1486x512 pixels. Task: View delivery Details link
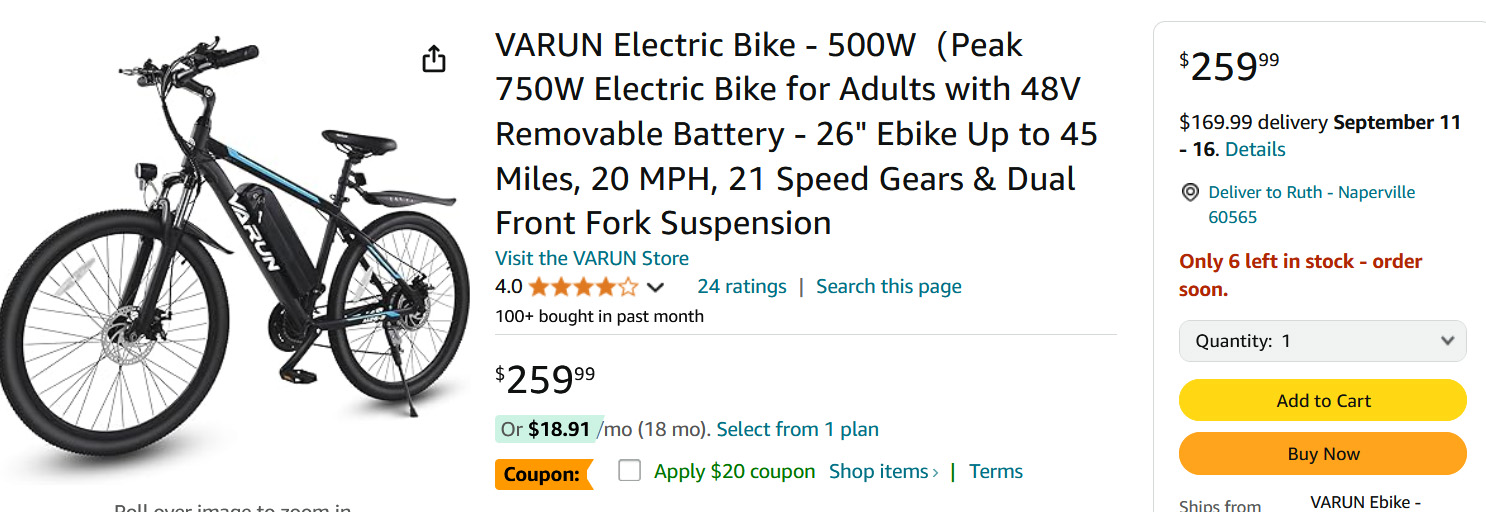click(1255, 150)
